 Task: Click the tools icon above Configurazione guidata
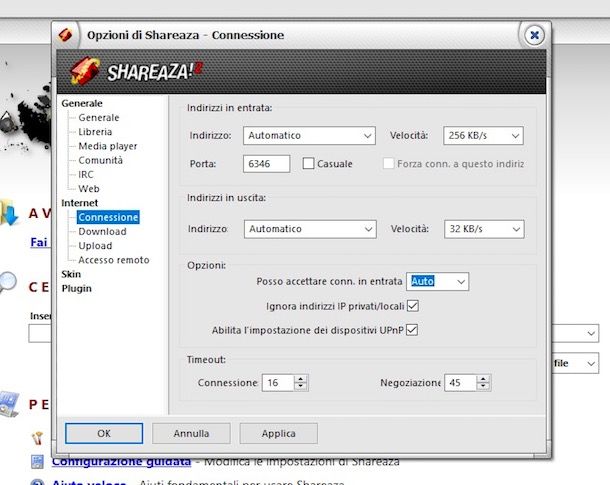click(37, 438)
